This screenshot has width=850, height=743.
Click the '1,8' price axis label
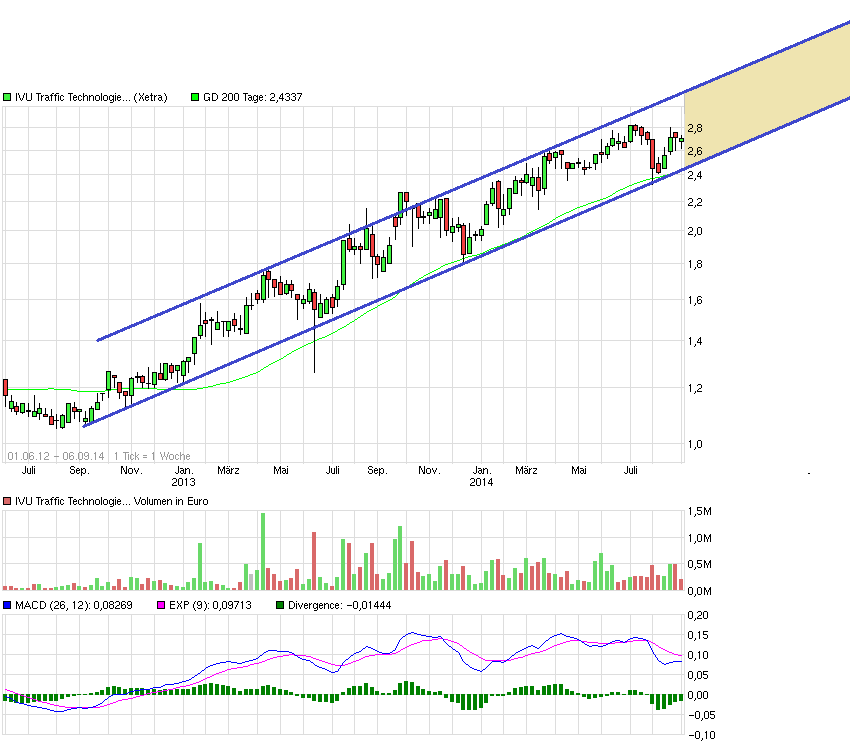(695, 264)
